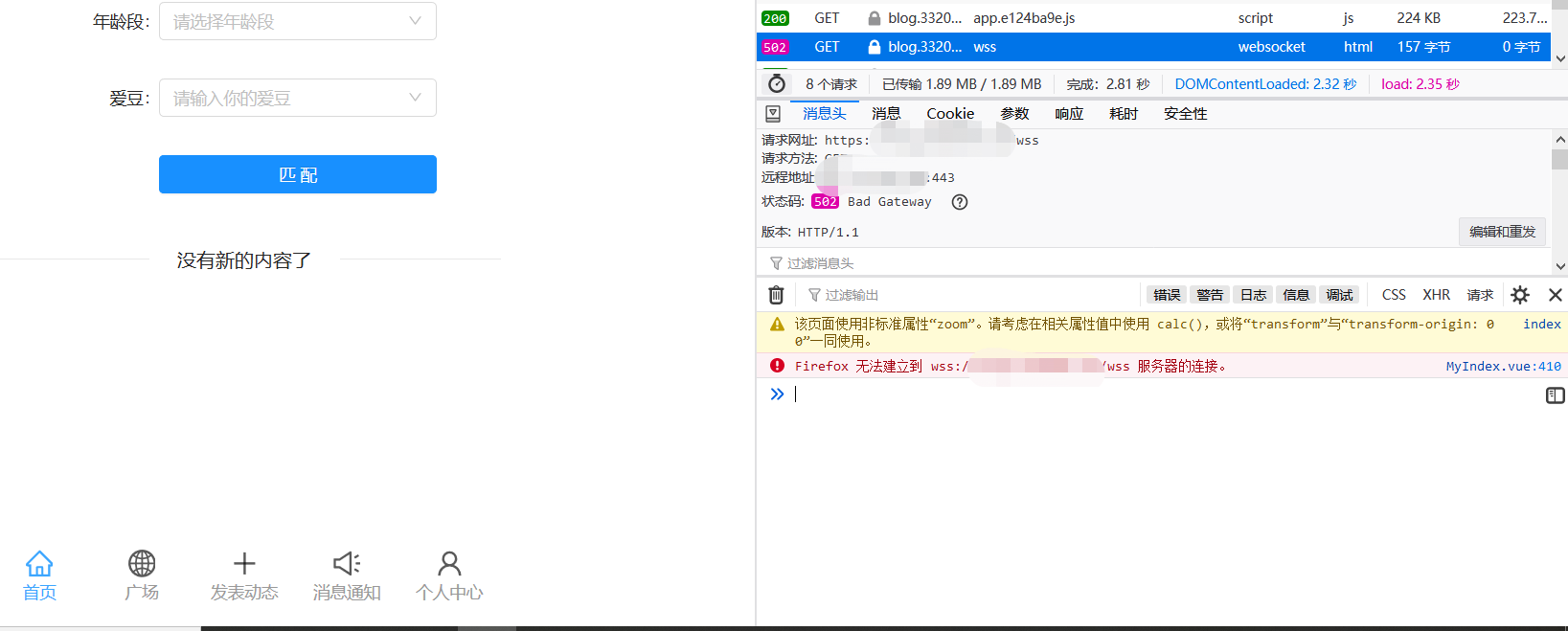Viewport: 1568px width, 631px height.
Task: Click lock icon on app.e124ba9e.js request
Action: click(x=875, y=18)
